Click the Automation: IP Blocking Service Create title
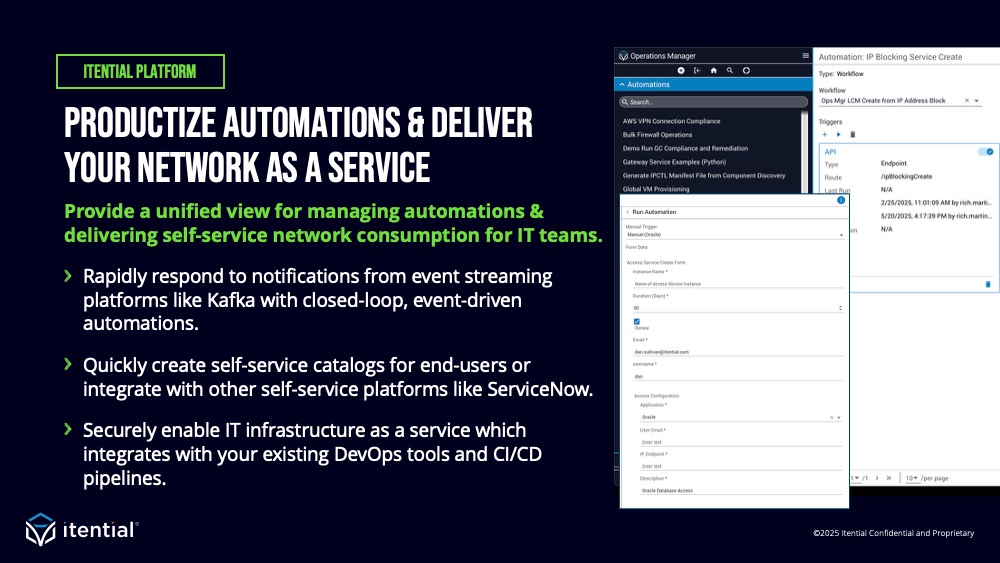The height and width of the screenshot is (563, 1000). pyautogui.click(x=890, y=57)
